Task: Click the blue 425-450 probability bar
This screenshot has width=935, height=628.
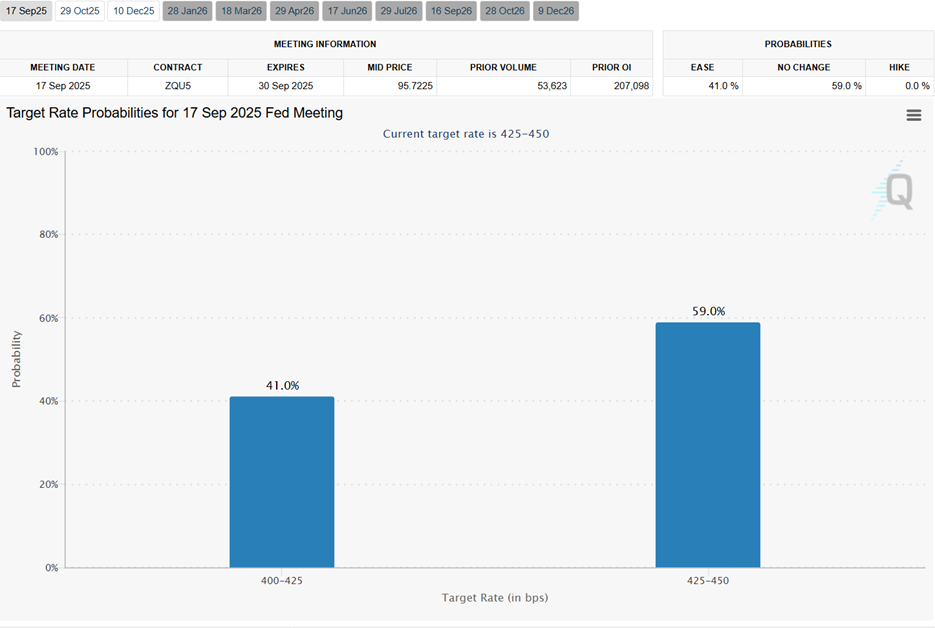Action: [707, 444]
